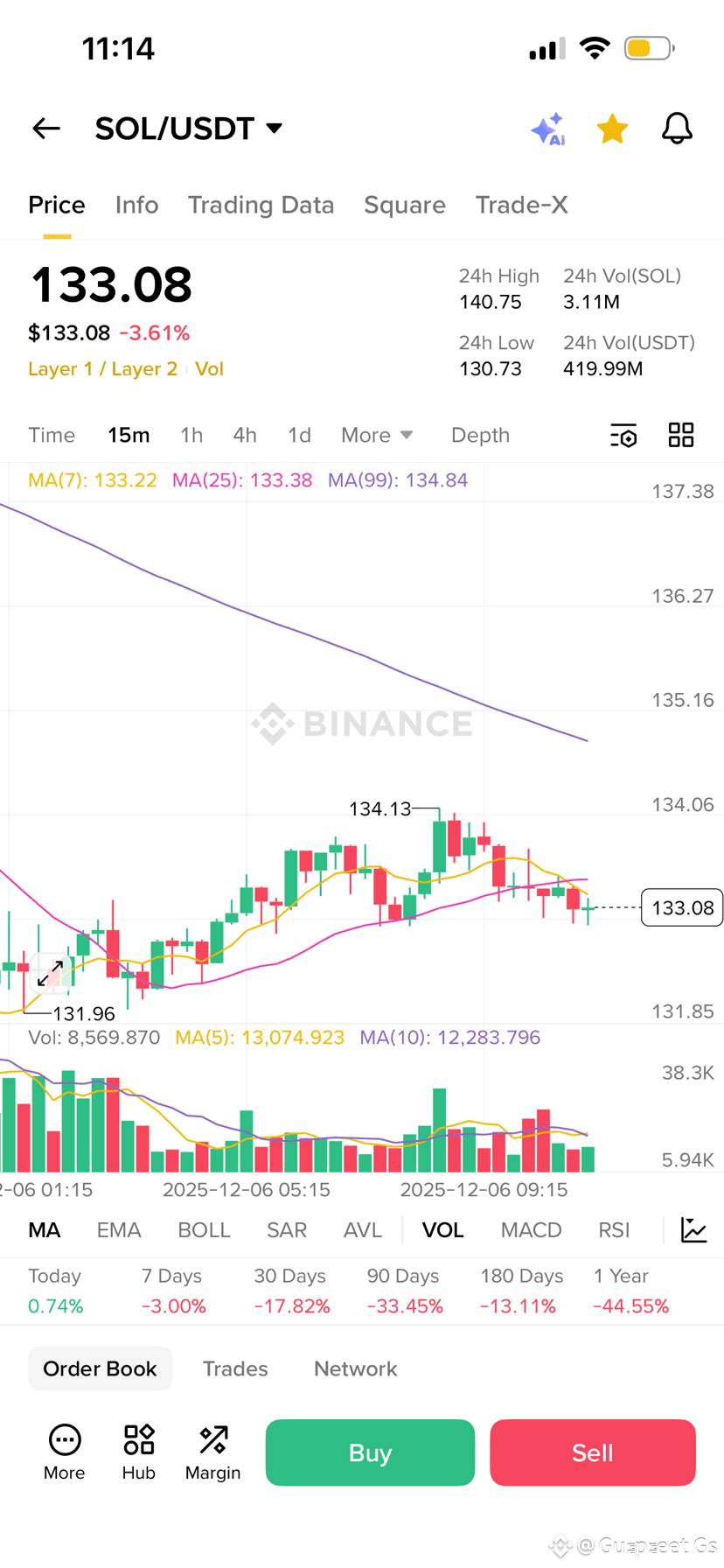Open the More ellipsis icon
Viewport: 724px width, 1568px height.
pyautogui.click(x=65, y=1452)
